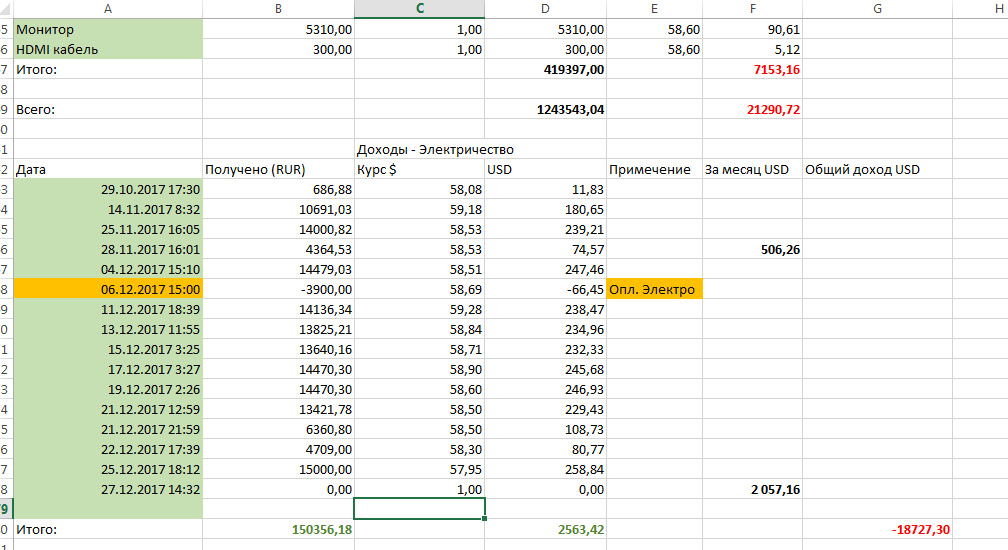Click the USD value 258,84
1008x550 pixels.
pyautogui.click(x=584, y=470)
